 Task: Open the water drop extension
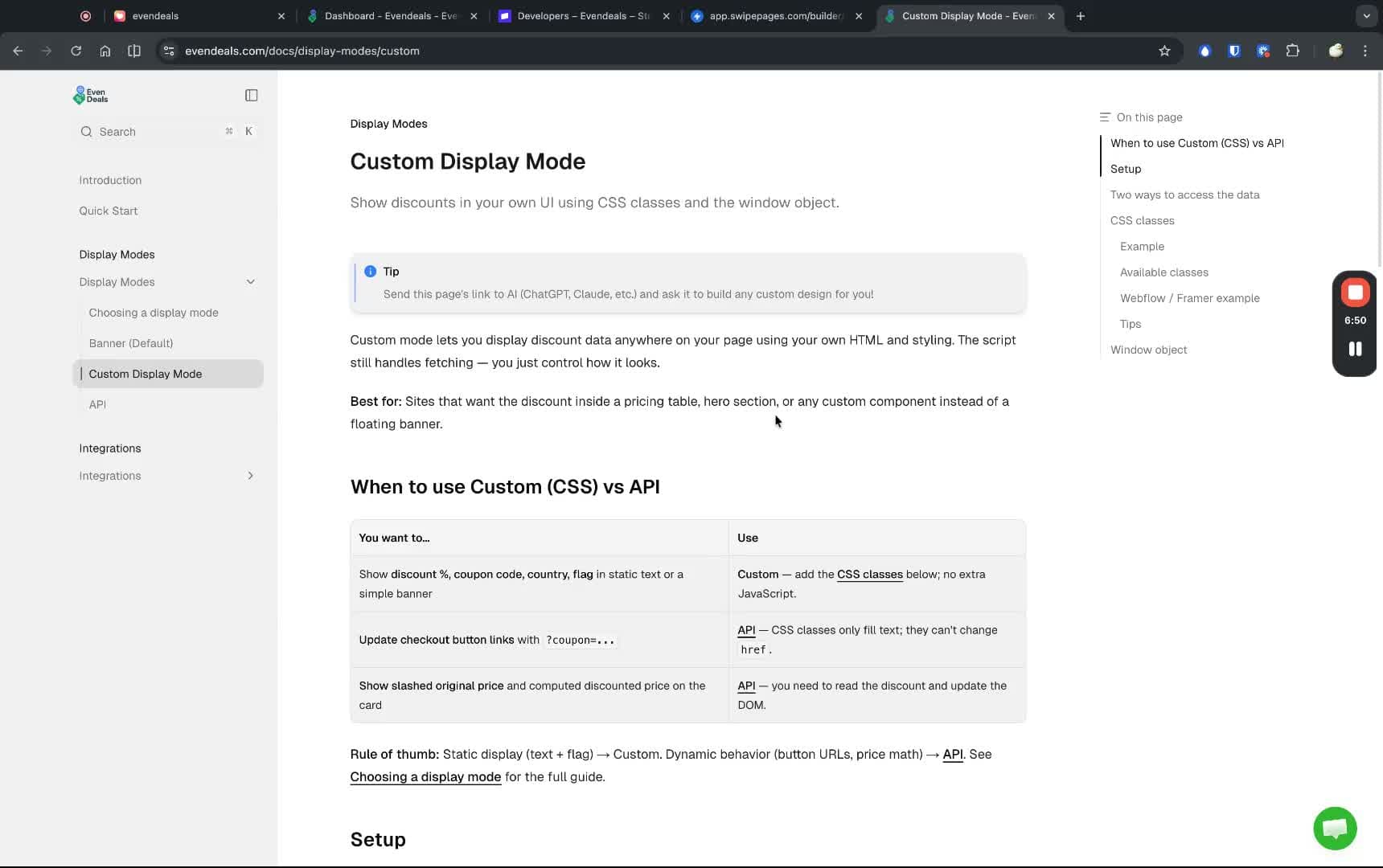click(x=1205, y=51)
